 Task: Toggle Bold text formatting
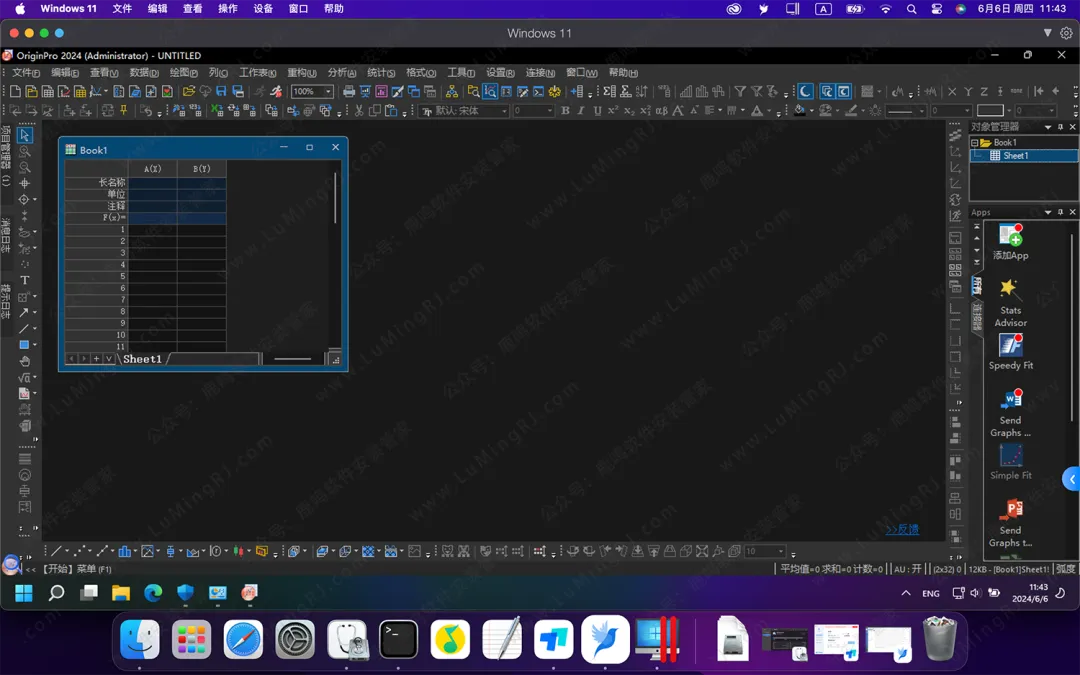point(565,111)
